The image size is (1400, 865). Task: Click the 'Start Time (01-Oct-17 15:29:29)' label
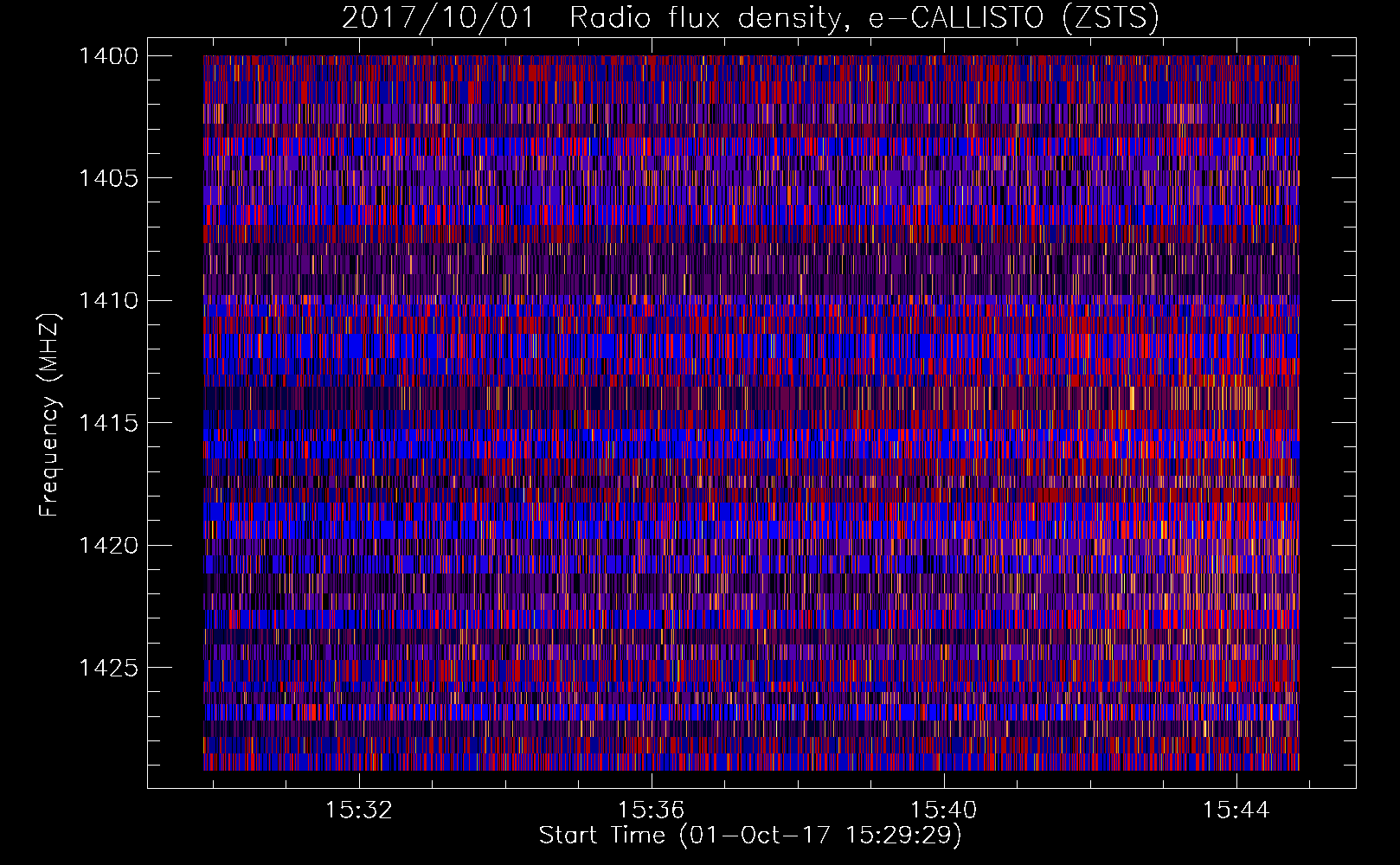[750, 836]
